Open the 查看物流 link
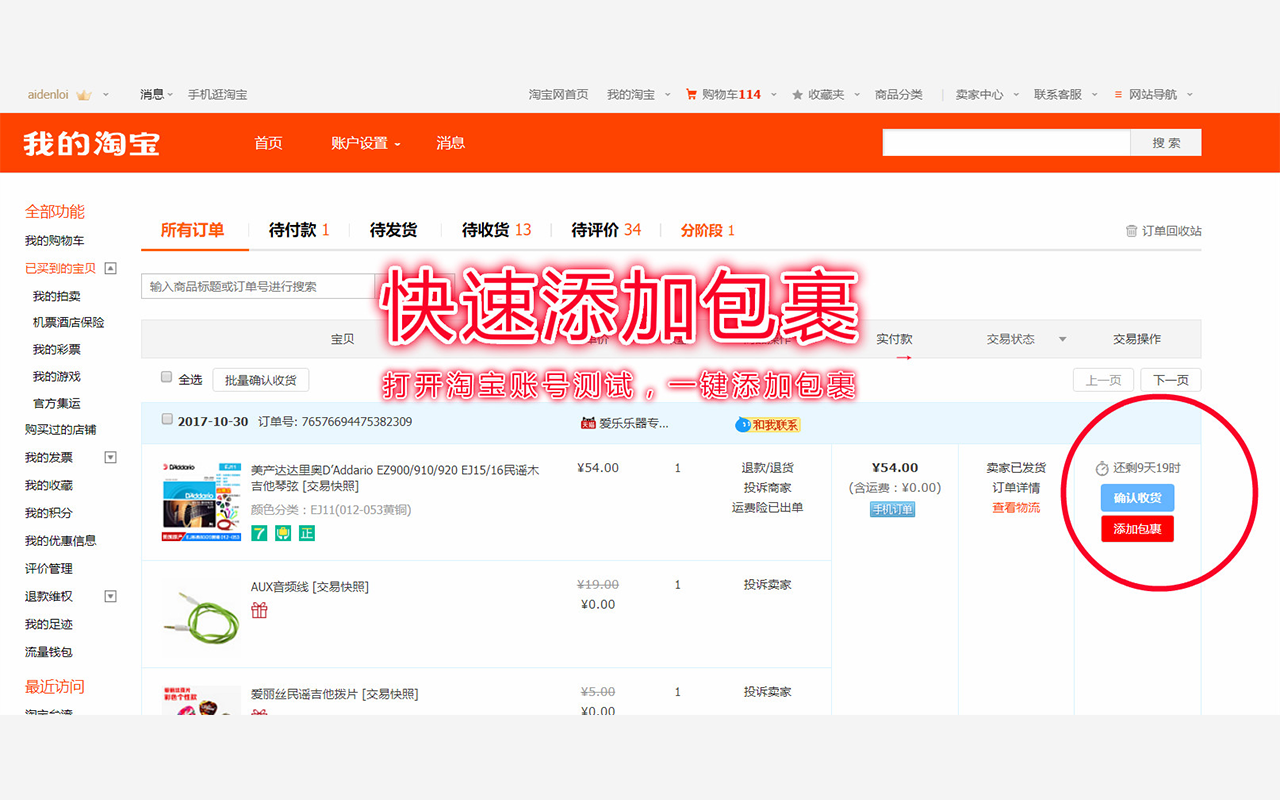Image resolution: width=1280 pixels, height=800 pixels. click(x=1016, y=508)
